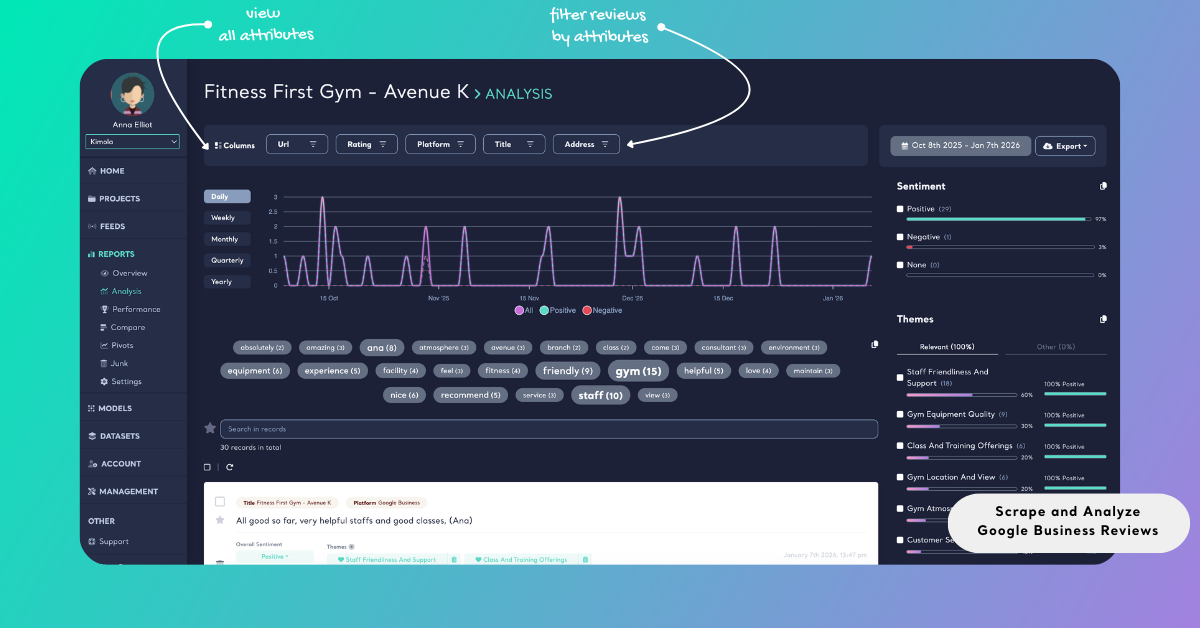Star the 'All good so far' review

pos(220,520)
